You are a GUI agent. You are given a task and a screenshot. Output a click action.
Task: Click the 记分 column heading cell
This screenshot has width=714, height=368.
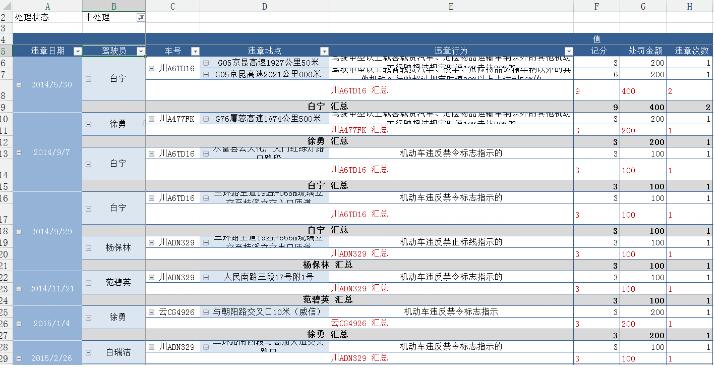597,51
